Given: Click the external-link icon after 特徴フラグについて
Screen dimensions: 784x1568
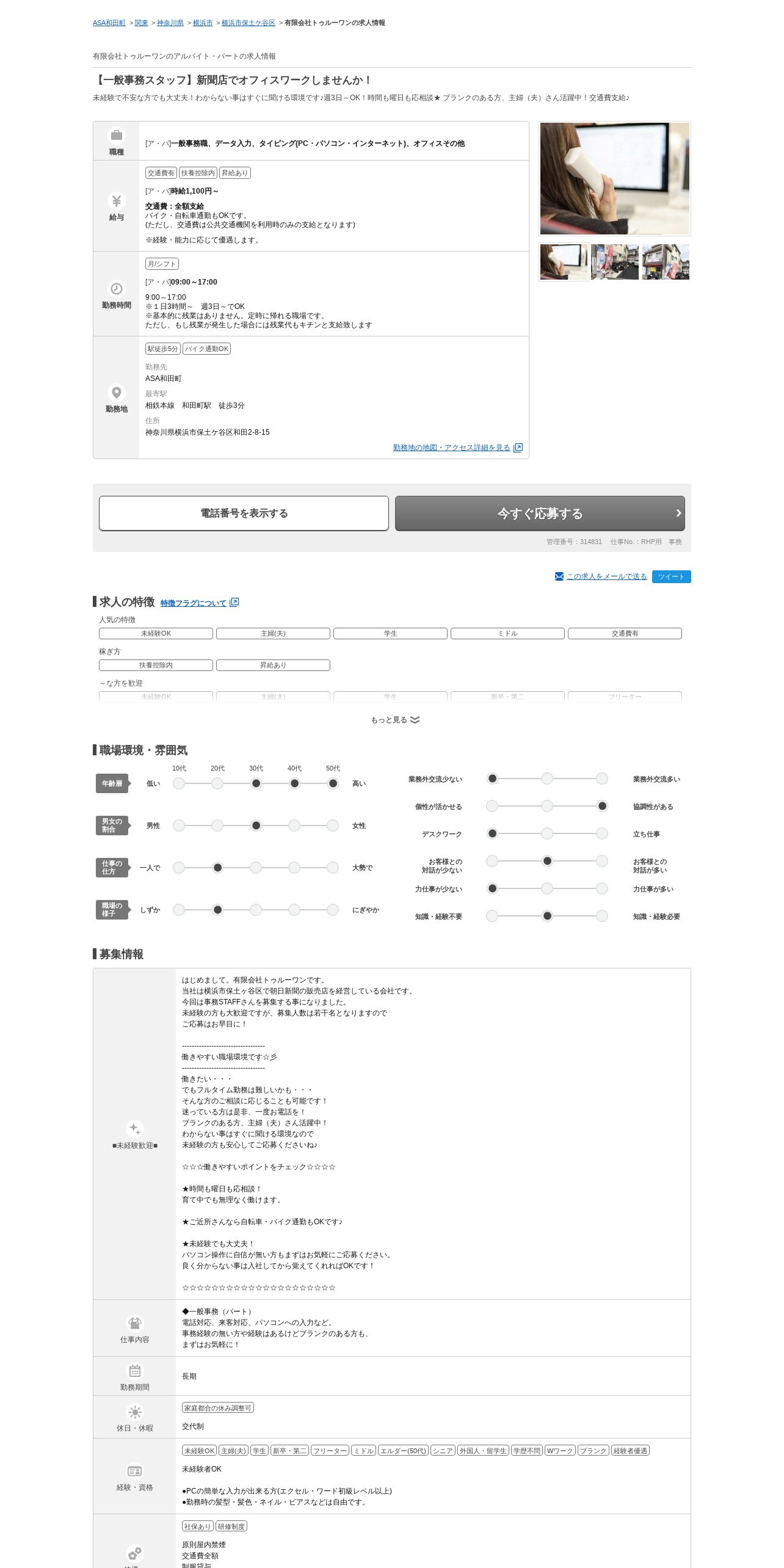Looking at the screenshot, I should click(x=234, y=603).
